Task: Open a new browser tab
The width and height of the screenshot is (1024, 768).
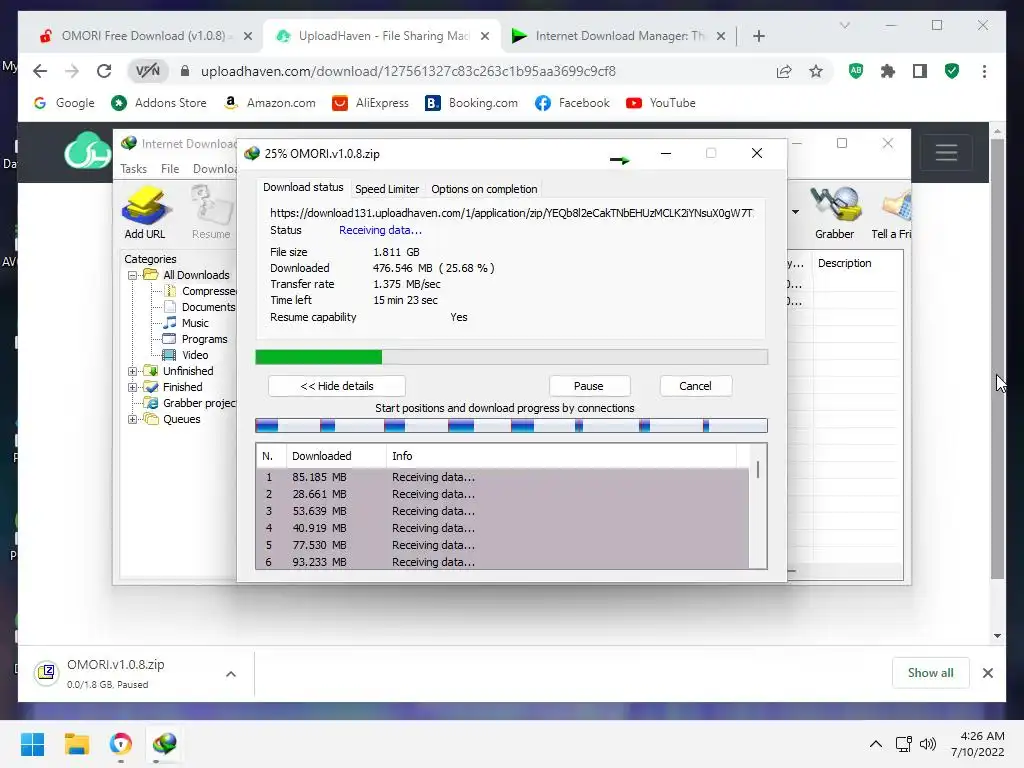Action: click(x=759, y=36)
